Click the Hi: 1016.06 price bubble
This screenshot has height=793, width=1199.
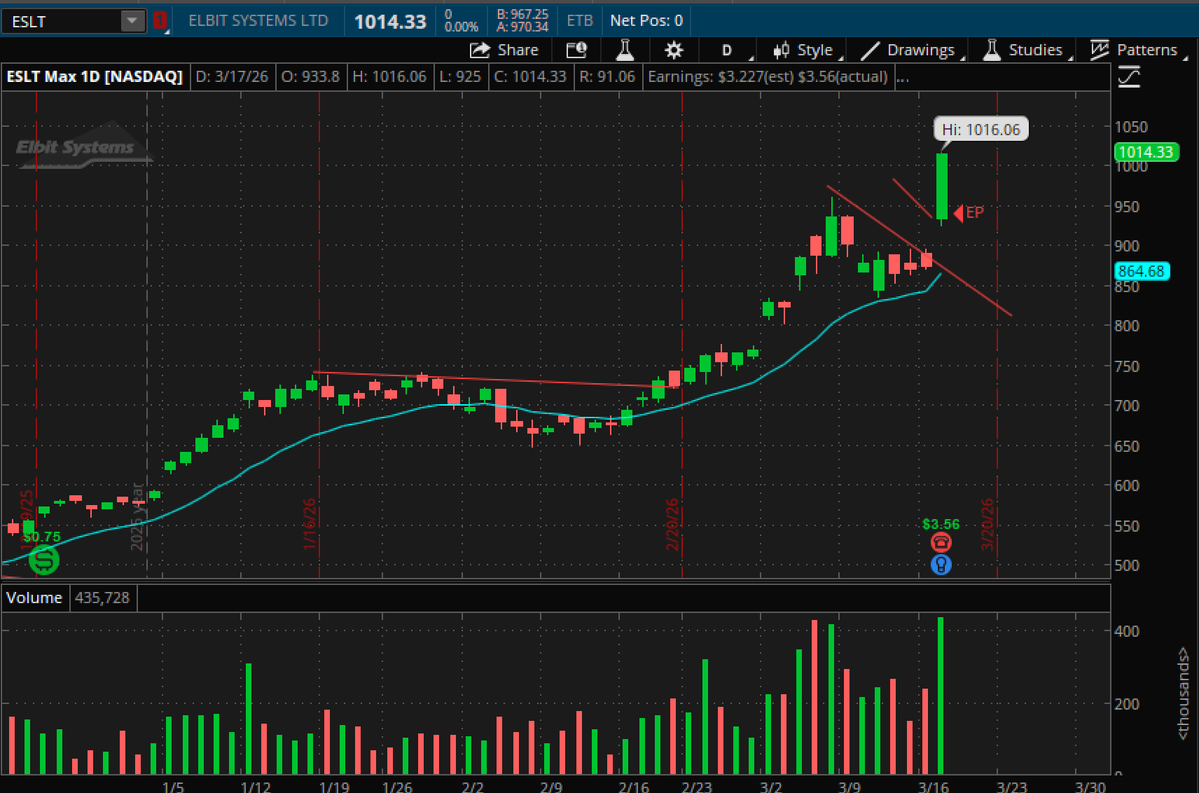click(981, 129)
